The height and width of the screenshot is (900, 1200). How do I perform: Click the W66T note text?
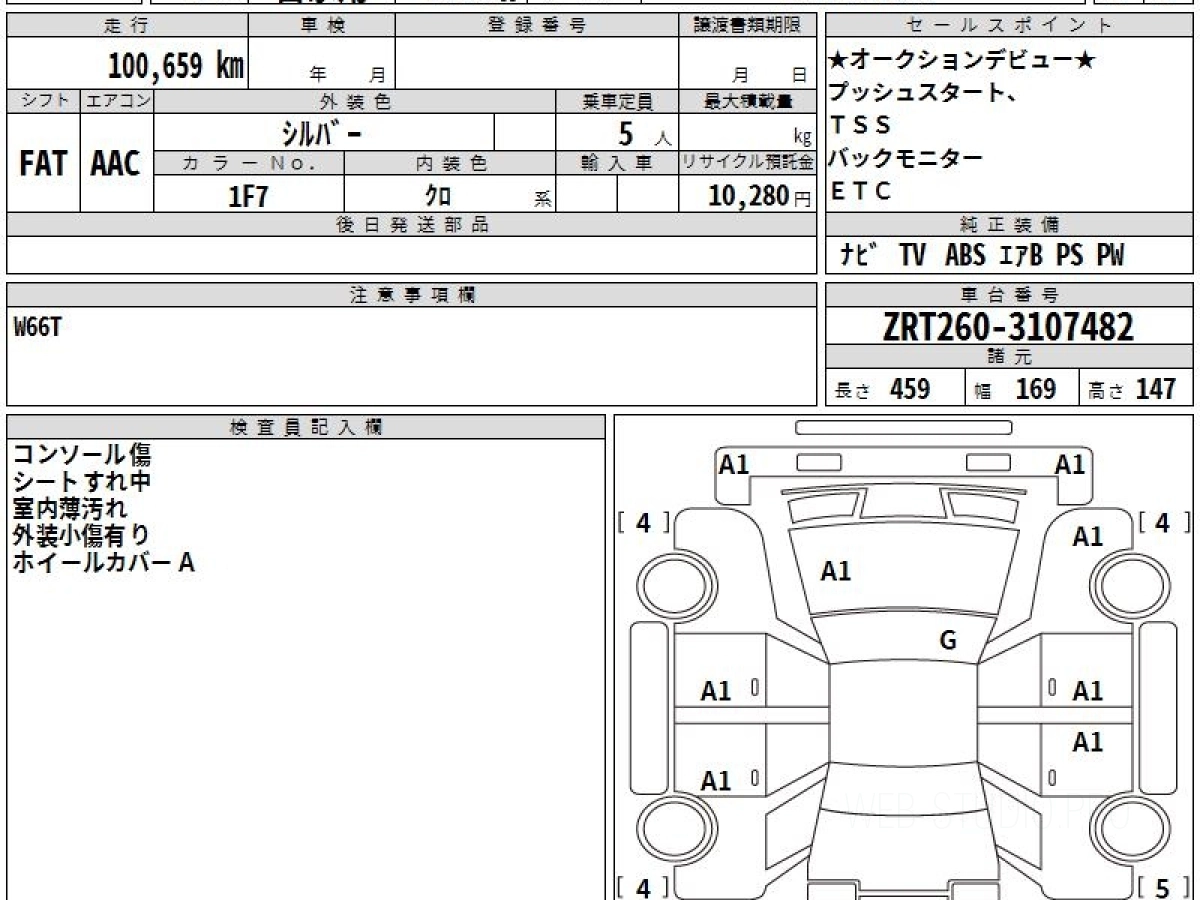(x=37, y=328)
